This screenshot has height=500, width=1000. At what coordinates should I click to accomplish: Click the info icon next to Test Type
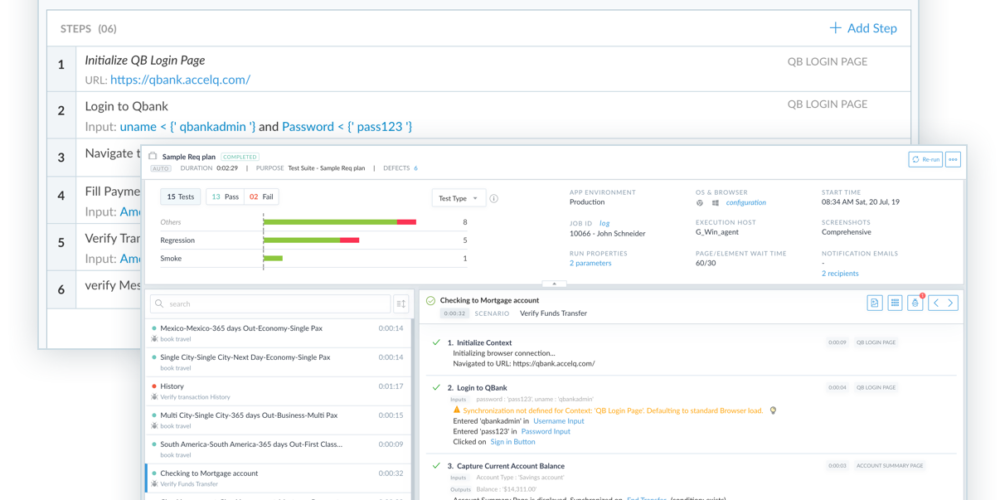click(x=494, y=198)
